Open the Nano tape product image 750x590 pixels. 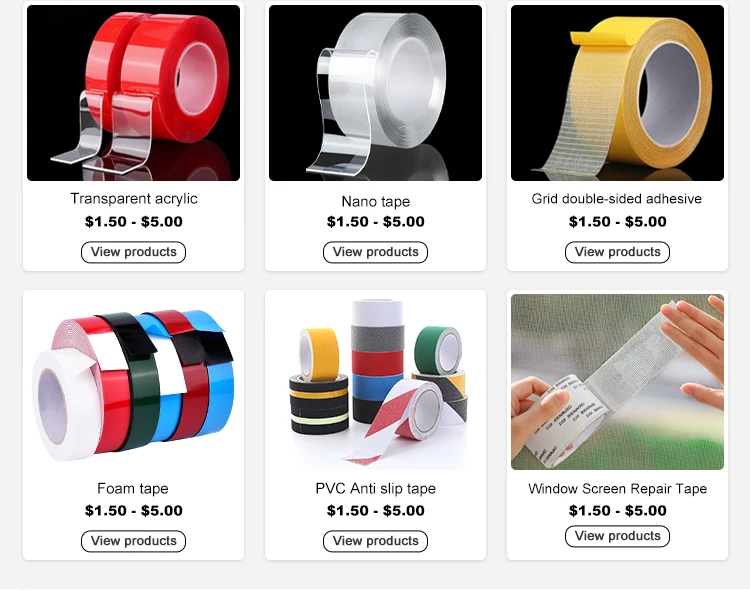pos(375,93)
